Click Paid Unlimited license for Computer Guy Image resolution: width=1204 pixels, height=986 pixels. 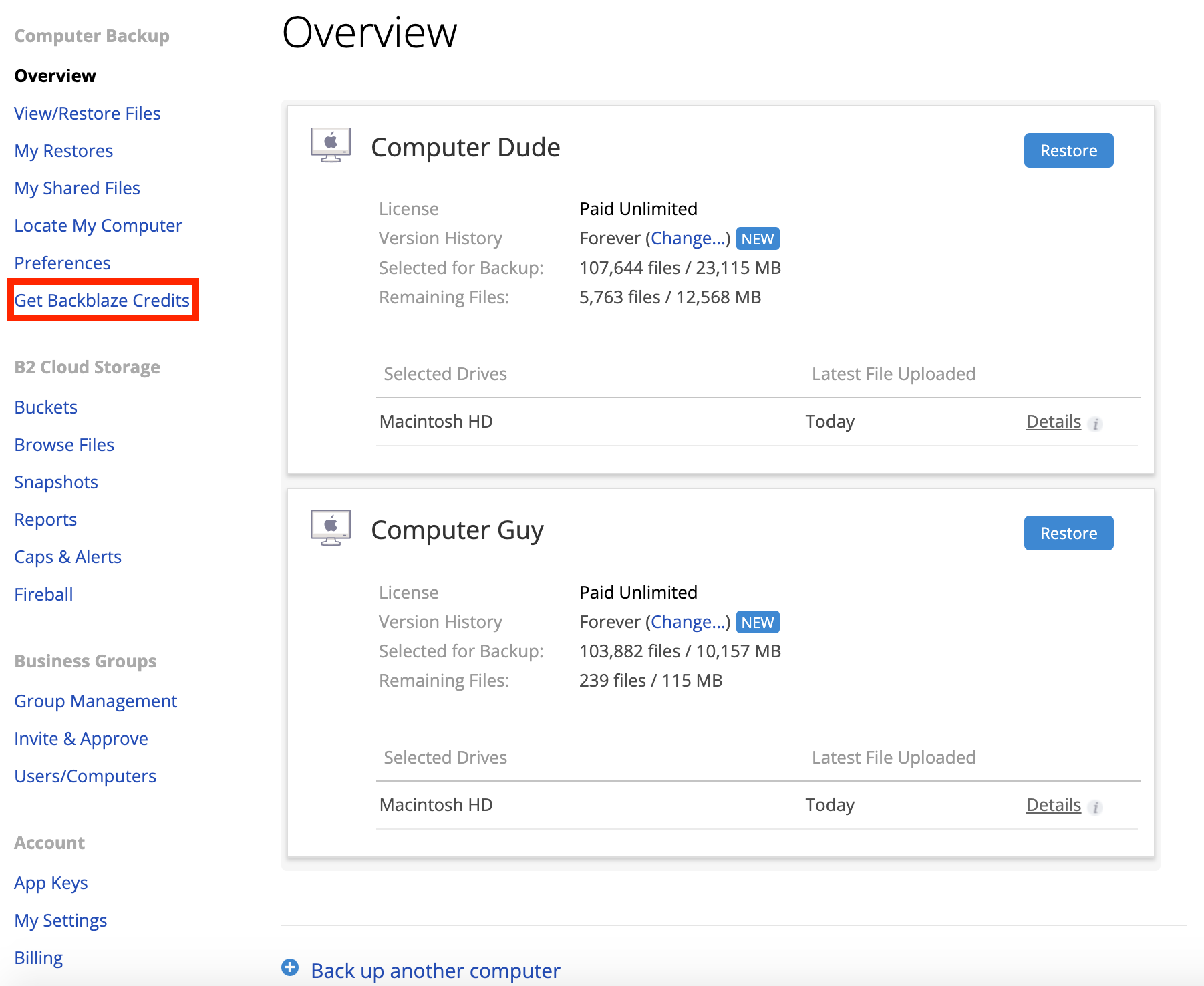[639, 593]
